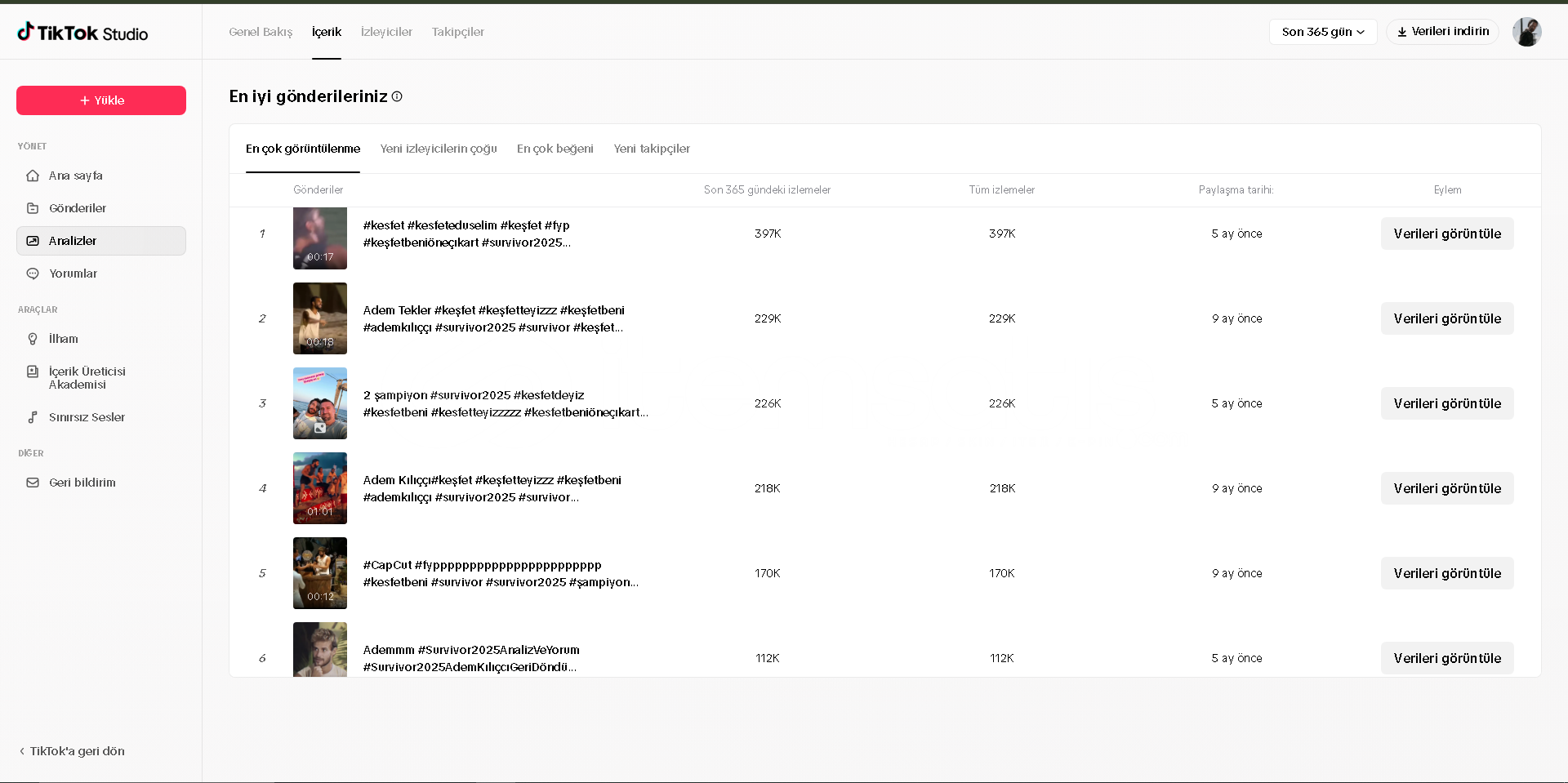Image resolution: width=1568 pixels, height=783 pixels.
Task: Open the Yorumlar comments section
Action: pyautogui.click(x=73, y=274)
